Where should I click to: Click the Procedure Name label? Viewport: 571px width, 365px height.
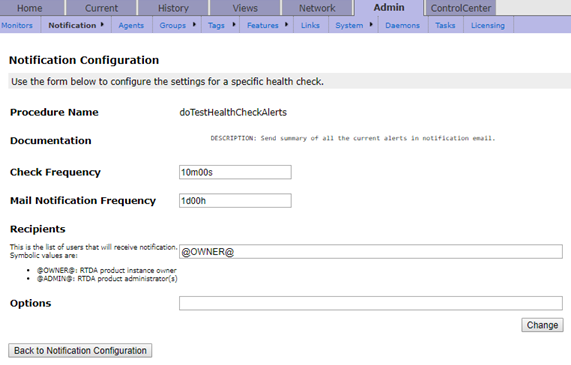click(x=54, y=112)
